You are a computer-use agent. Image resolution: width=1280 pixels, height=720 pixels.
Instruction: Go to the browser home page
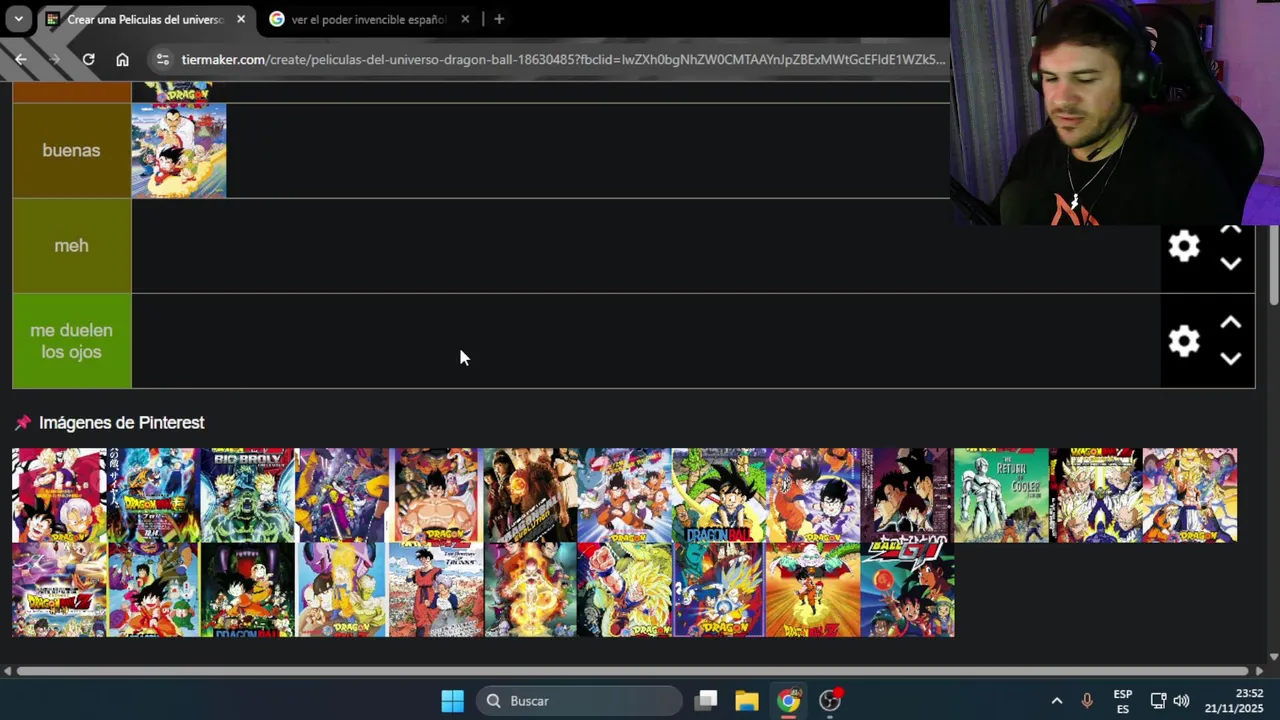tap(122, 60)
